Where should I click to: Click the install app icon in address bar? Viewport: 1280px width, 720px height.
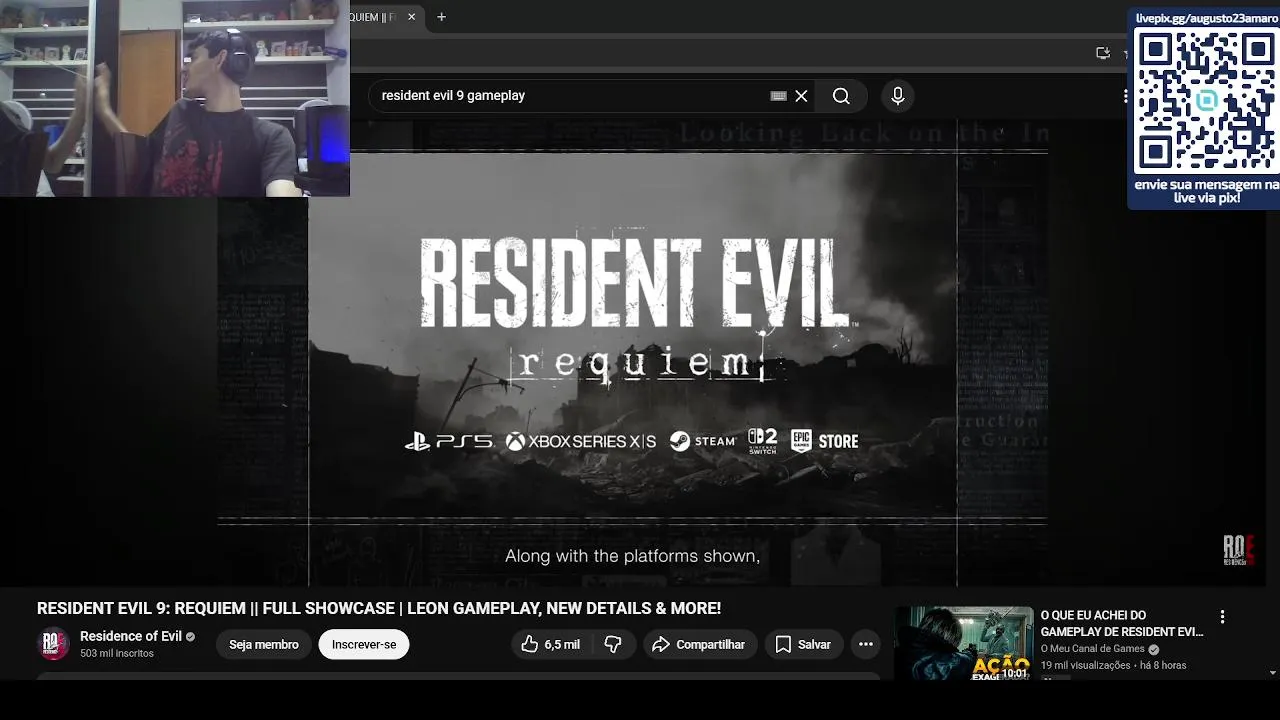[x=1103, y=53]
